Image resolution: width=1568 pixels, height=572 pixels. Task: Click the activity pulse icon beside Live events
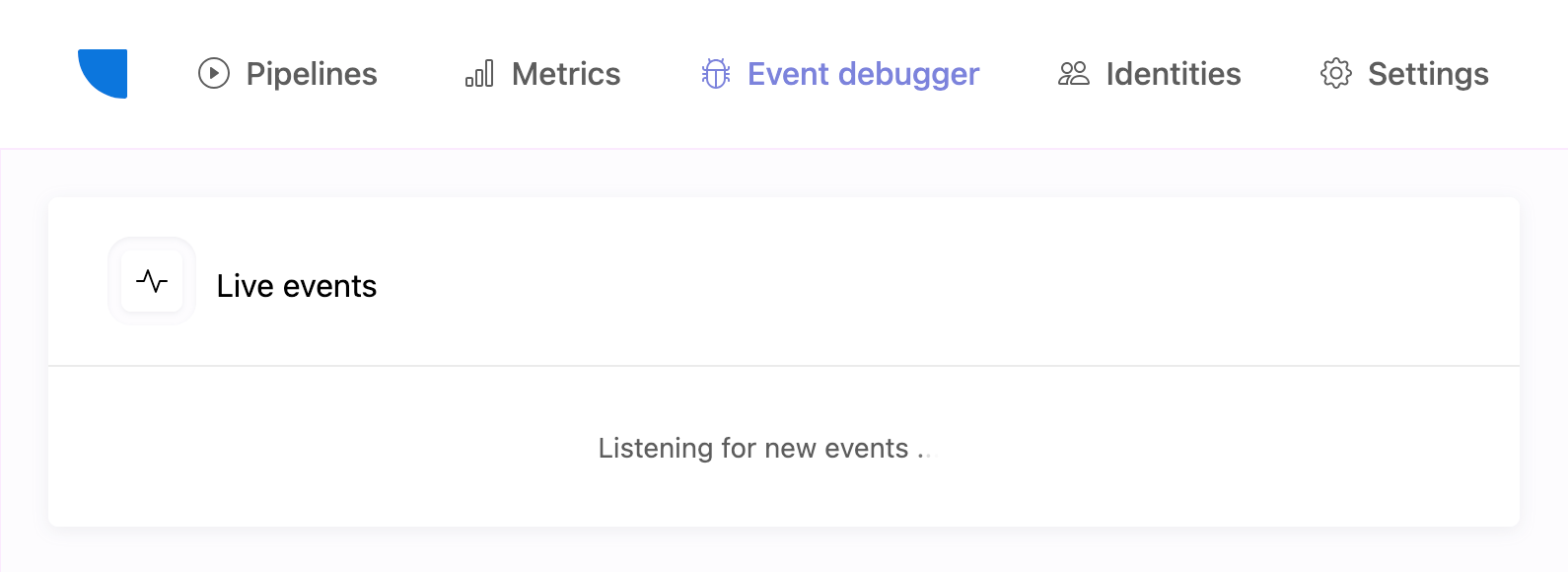(152, 281)
